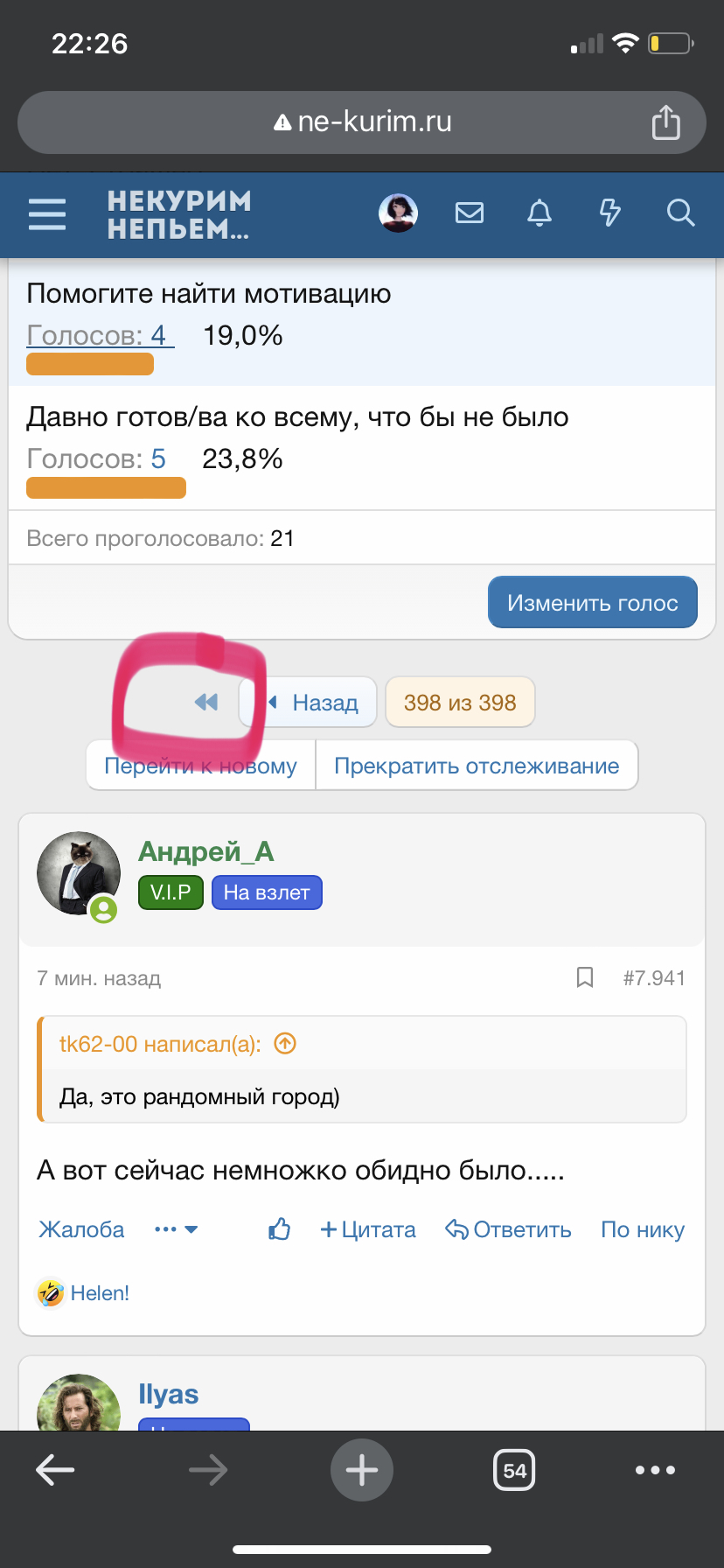Open the hamburger navigation menu

tap(47, 213)
